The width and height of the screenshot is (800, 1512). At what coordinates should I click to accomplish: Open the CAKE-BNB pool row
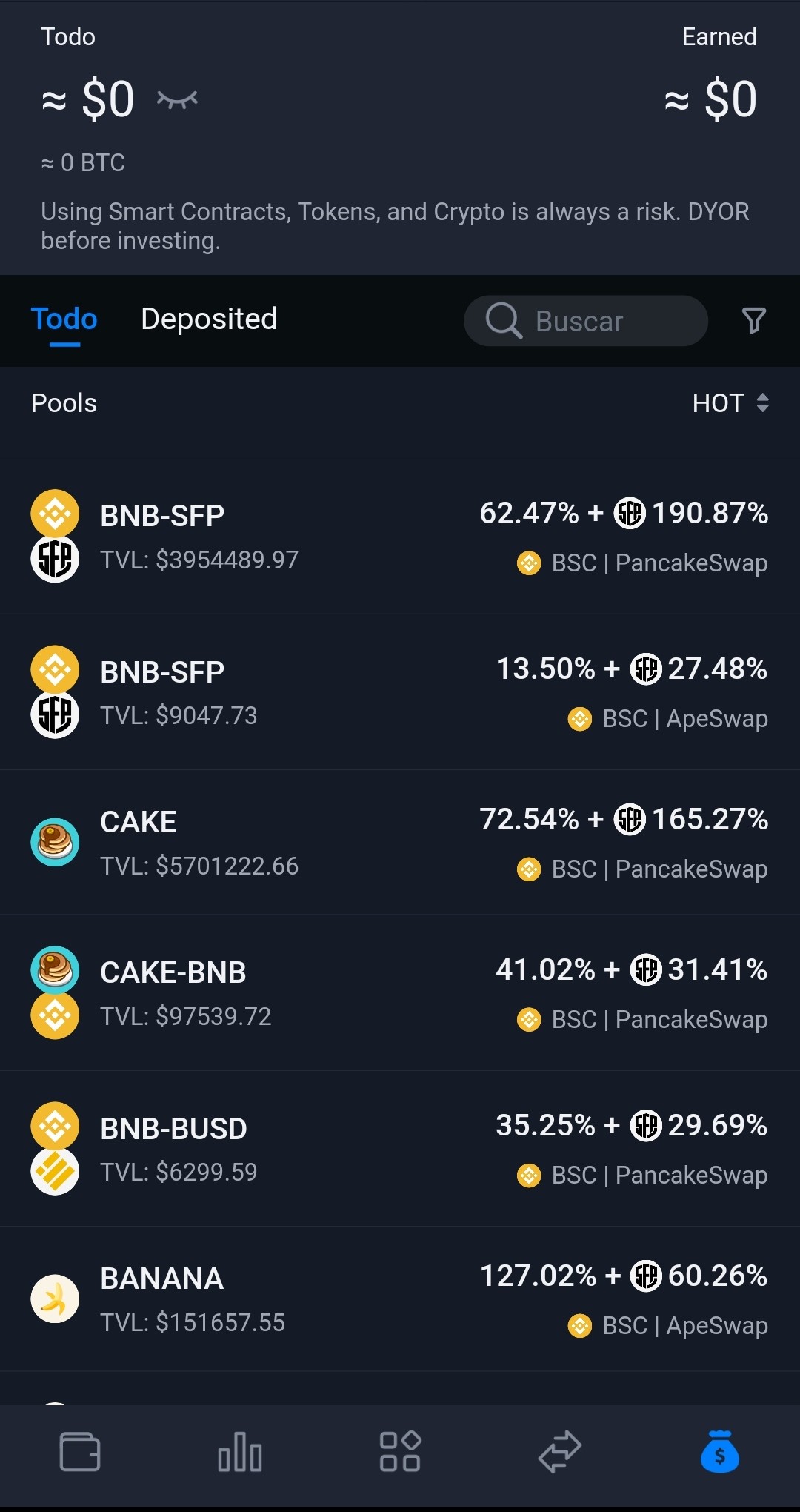400,993
